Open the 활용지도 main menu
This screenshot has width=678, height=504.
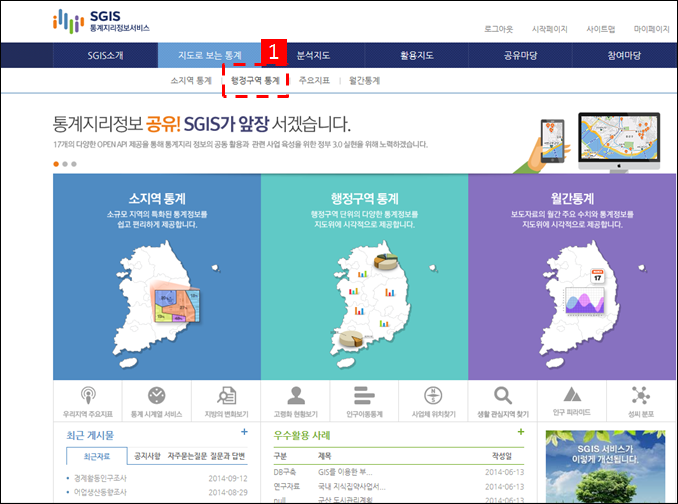point(417,55)
